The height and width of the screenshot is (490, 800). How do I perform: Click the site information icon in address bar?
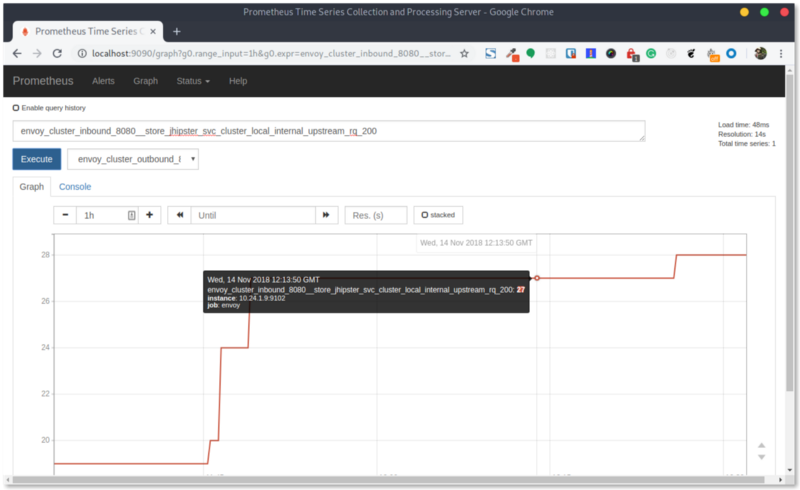point(82,54)
